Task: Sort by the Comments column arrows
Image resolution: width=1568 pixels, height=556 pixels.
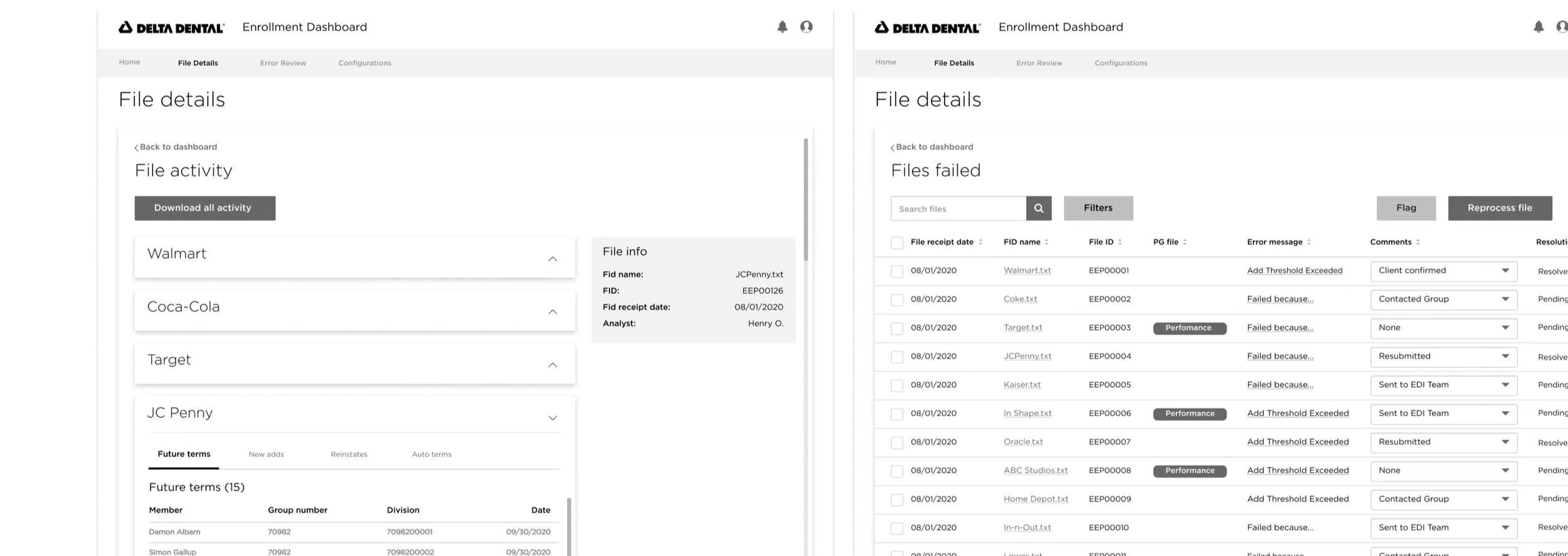Action: tap(1417, 242)
